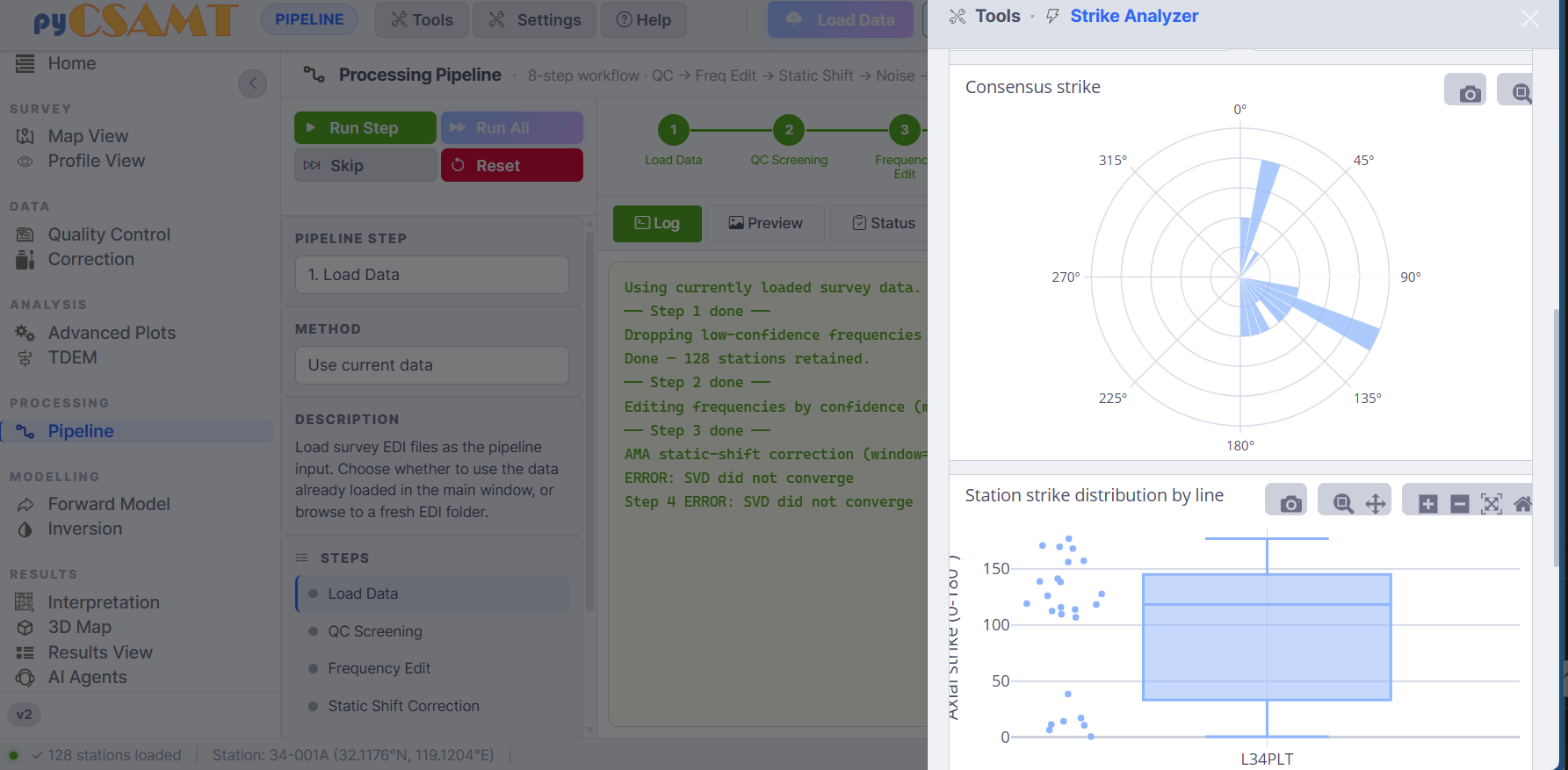Click the '128 stations loaded' status text
The height and width of the screenshot is (770, 1568).
(114, 755)
